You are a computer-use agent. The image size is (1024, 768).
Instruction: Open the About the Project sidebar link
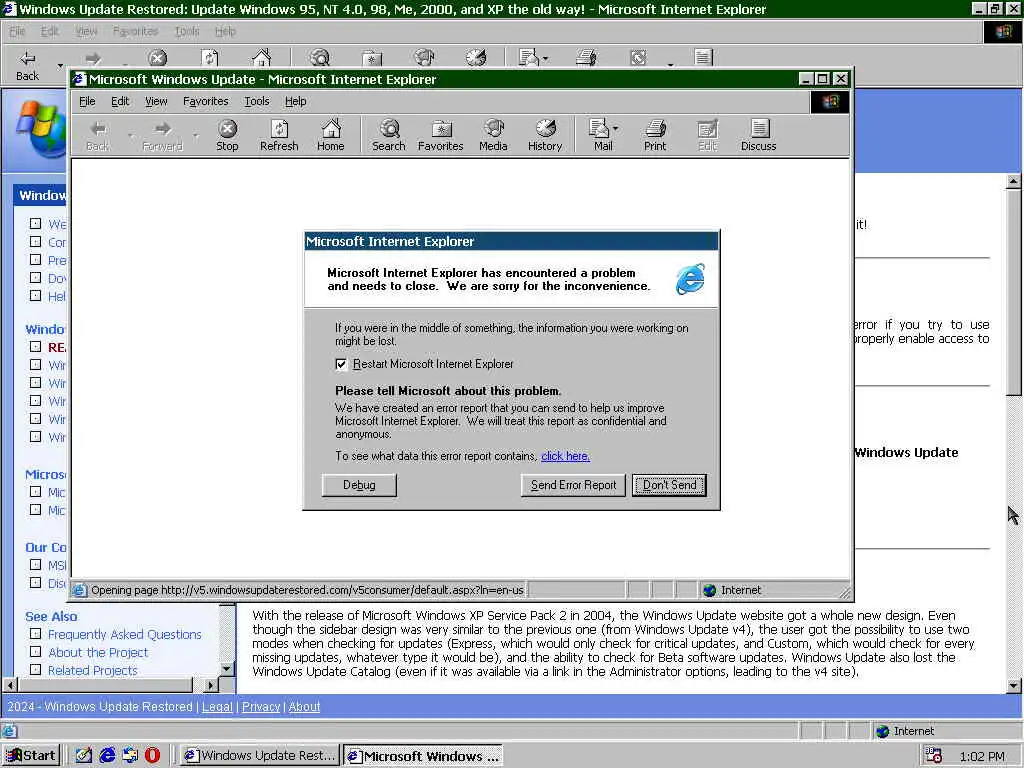coord(98,652)
